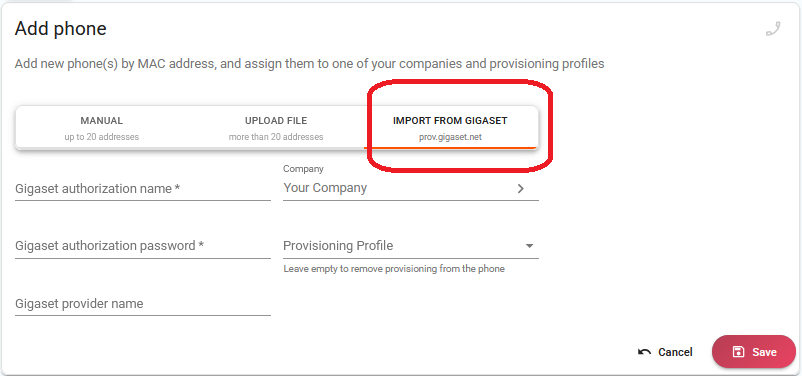The height and width of the screenshot is (376, 802).
Task: Open the Company chevron arrow
Action: coord(521,188)
